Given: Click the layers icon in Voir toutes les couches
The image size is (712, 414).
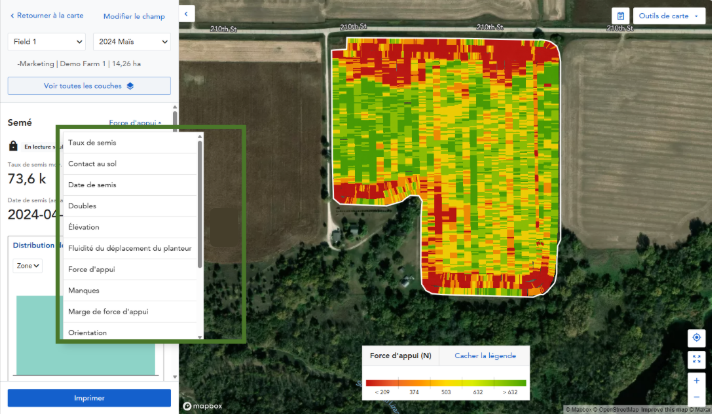Looking at the screenshot, I should [130, 86].
